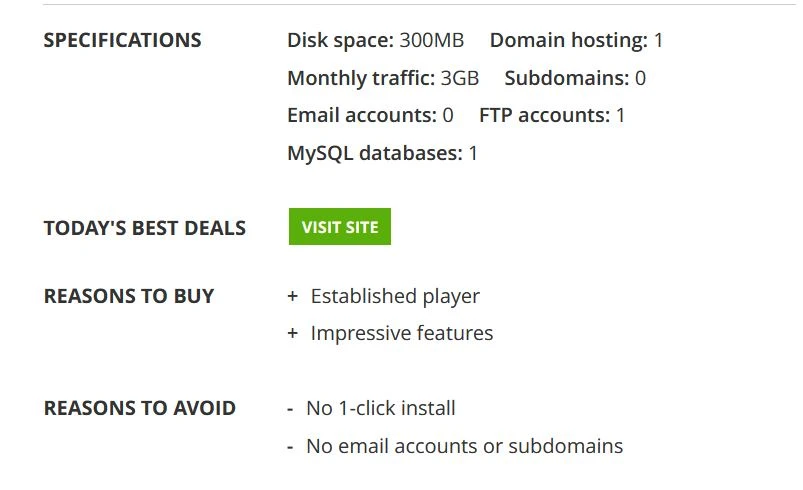Click the FTP accounts: 1 specification
The image size is (803, 490).
pyautogui.click(x=552, y=115)
